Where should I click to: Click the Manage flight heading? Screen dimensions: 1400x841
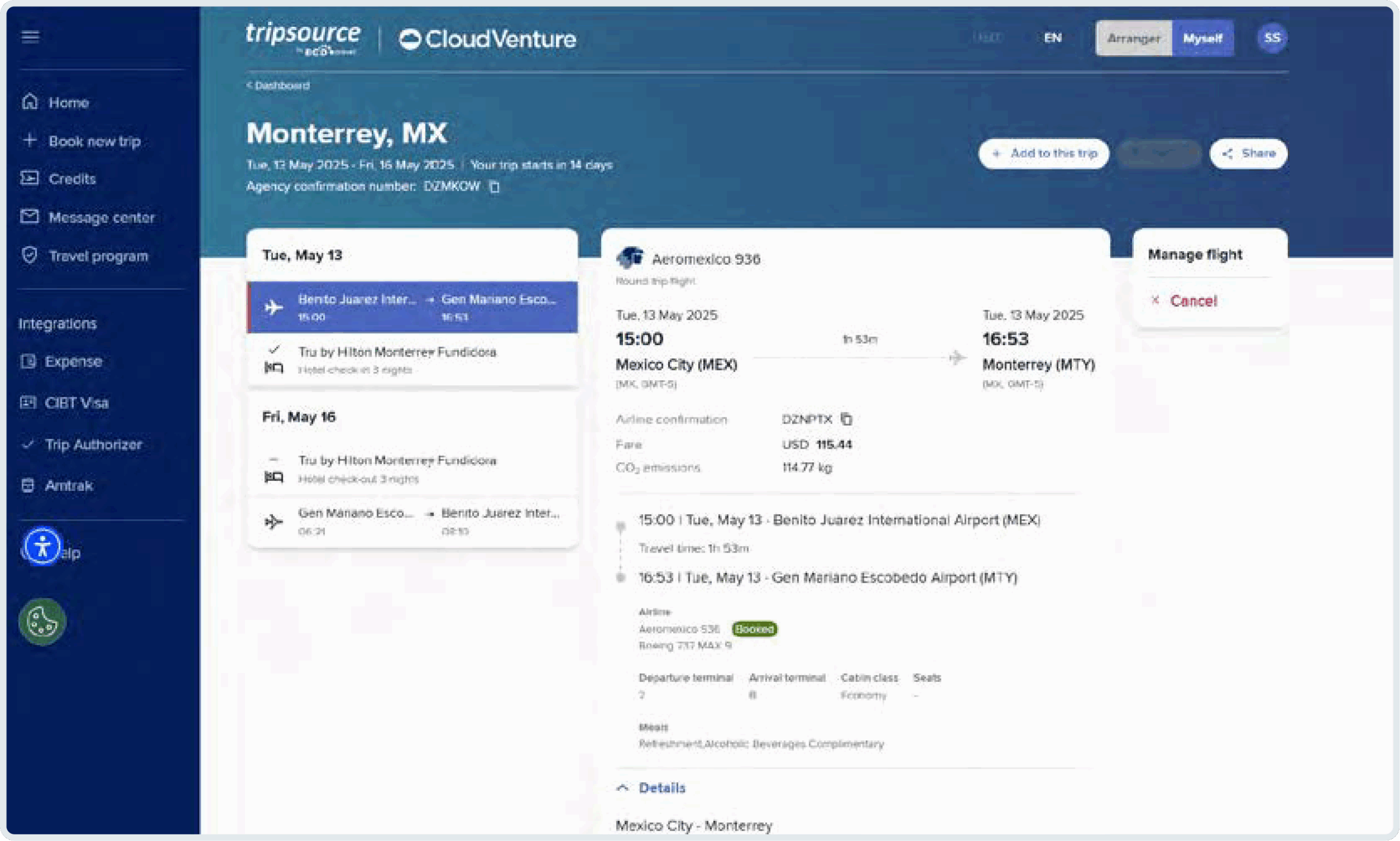(1195, 254)
